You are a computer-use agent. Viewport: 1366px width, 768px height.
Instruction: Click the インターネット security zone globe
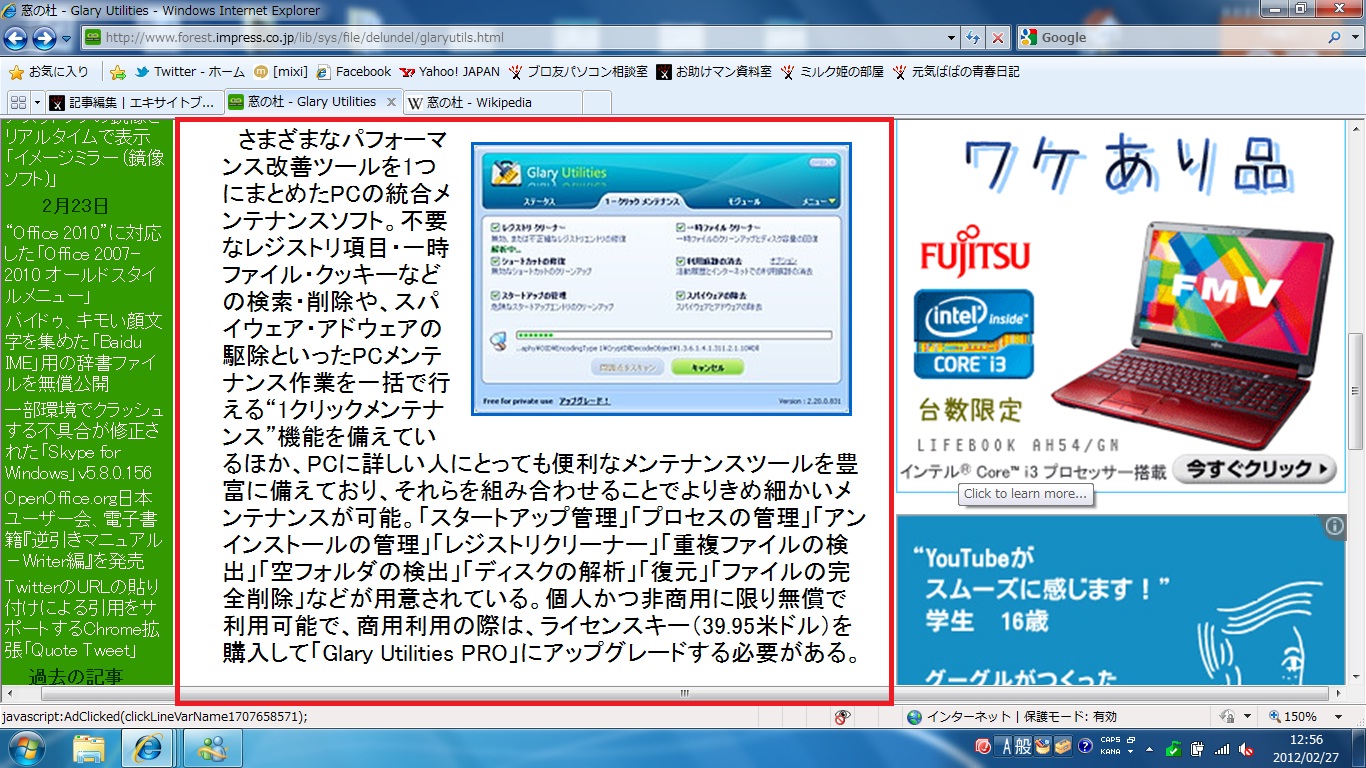point(913,717)
